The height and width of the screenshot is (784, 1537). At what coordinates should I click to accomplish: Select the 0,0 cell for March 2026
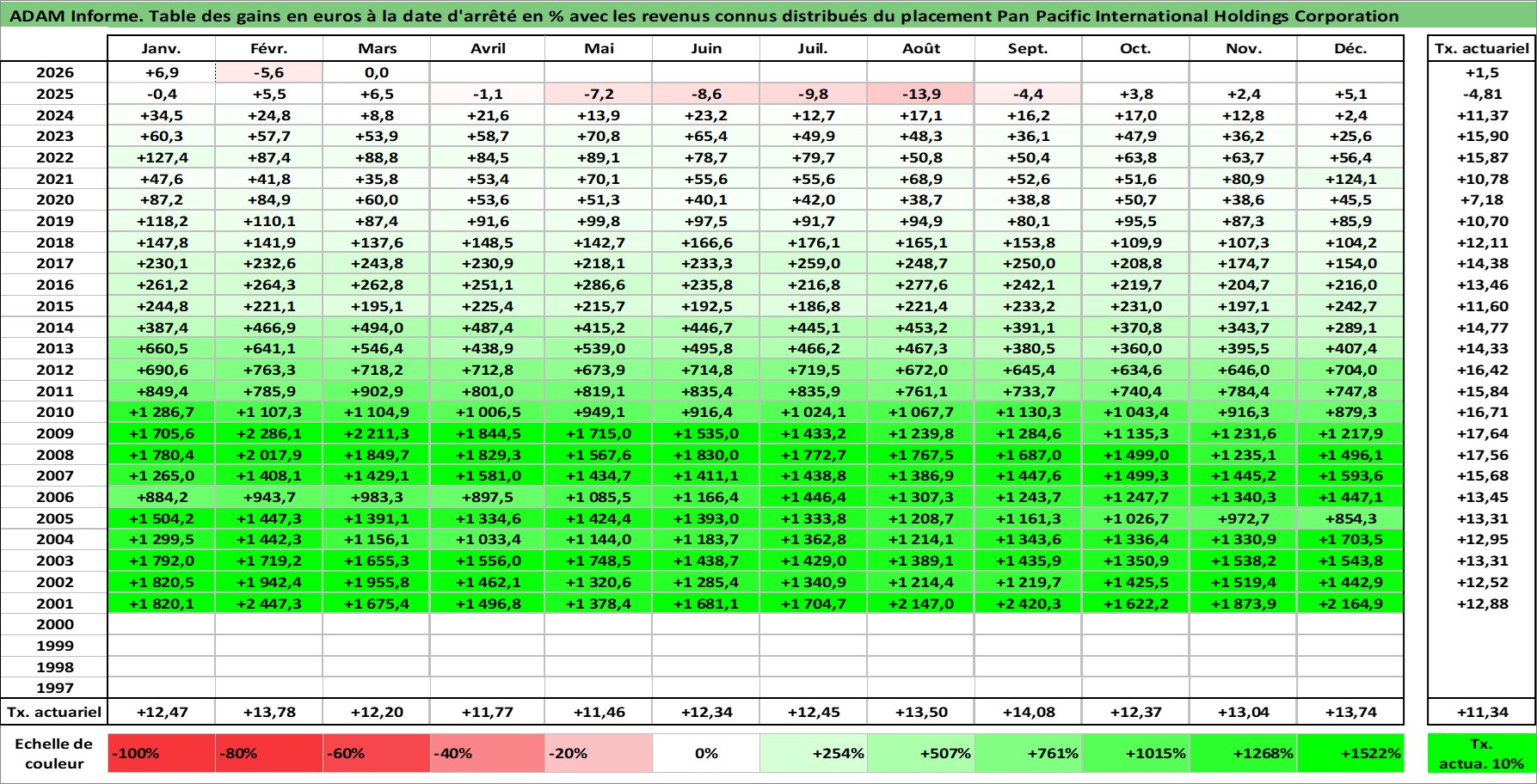point(377,73)
